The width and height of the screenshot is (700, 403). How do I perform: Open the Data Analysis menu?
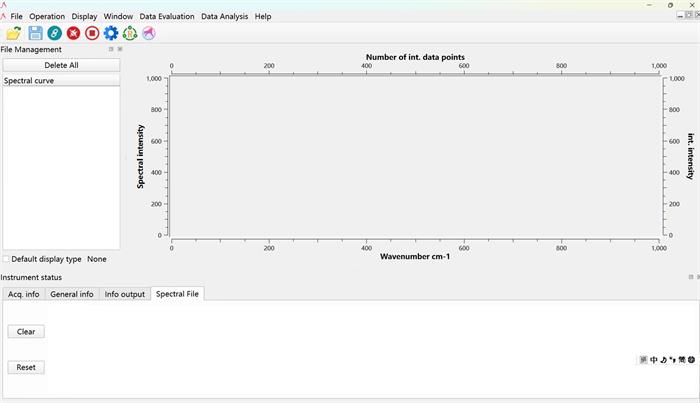click(x=225, y=16)
